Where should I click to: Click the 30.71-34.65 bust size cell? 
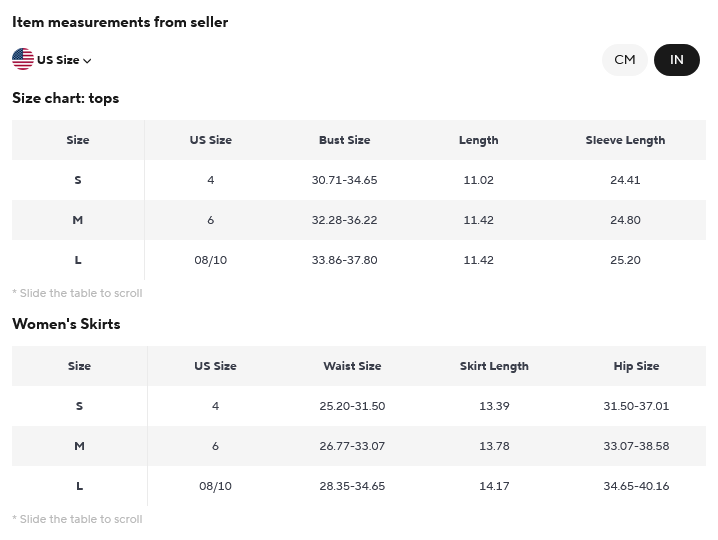click(x=344, y=180)
